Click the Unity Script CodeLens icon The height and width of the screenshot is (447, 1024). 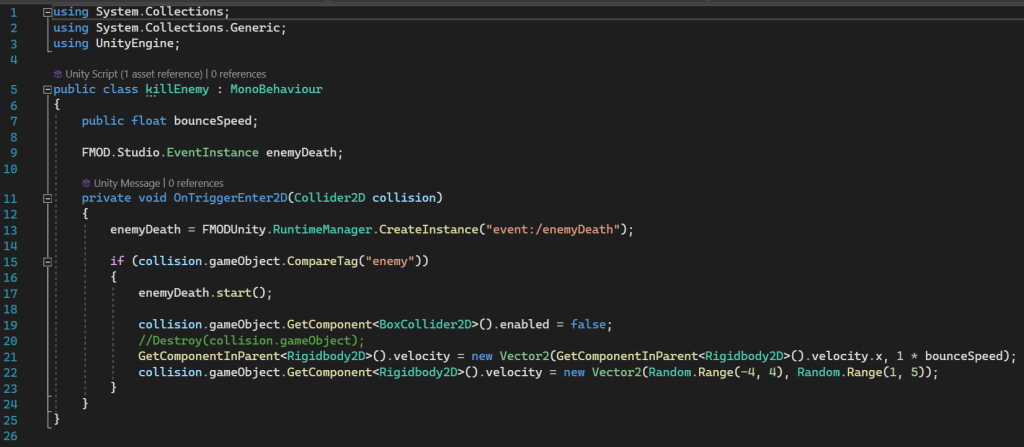coord(58,74)
